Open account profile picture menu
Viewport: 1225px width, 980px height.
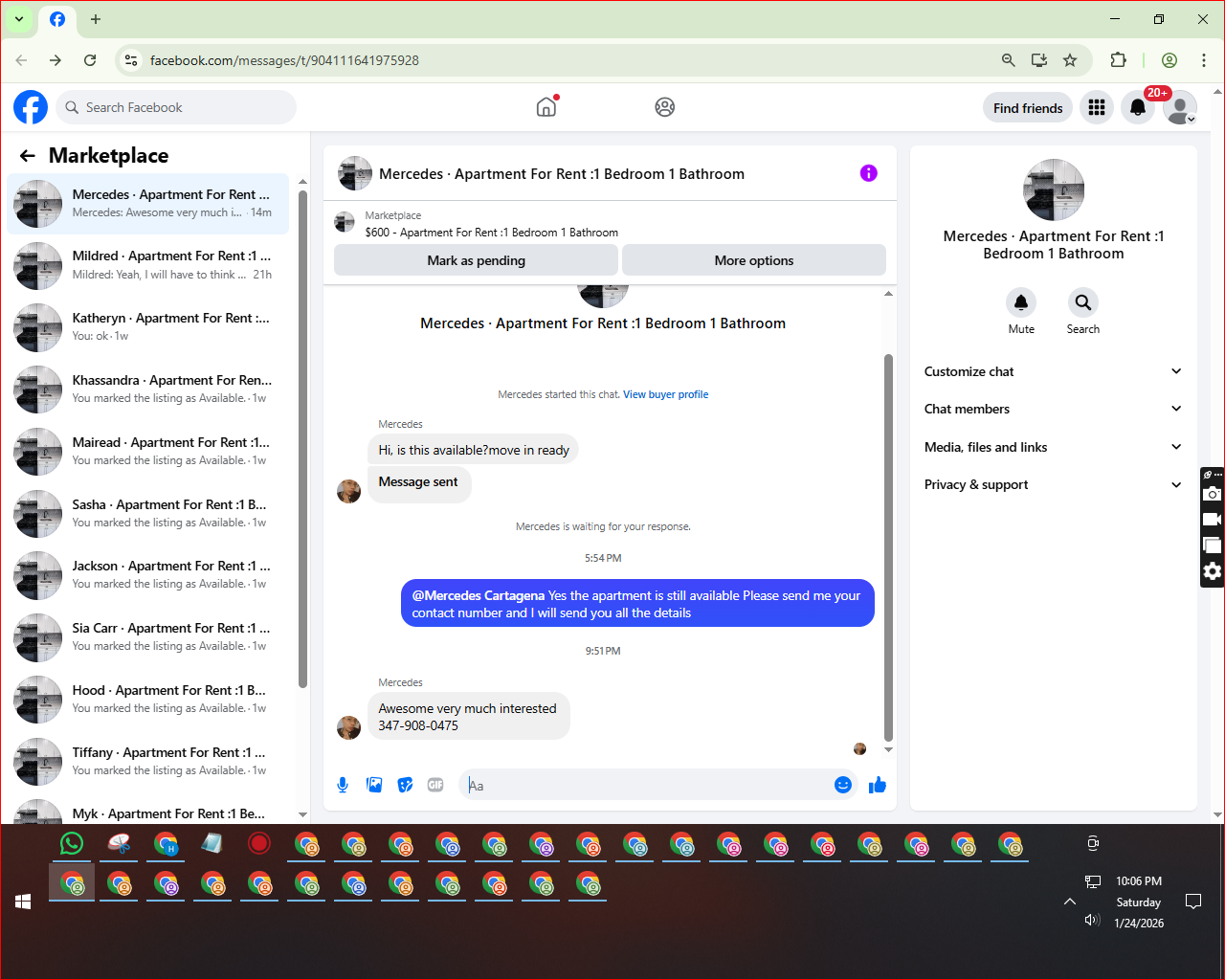point(1180,107)
